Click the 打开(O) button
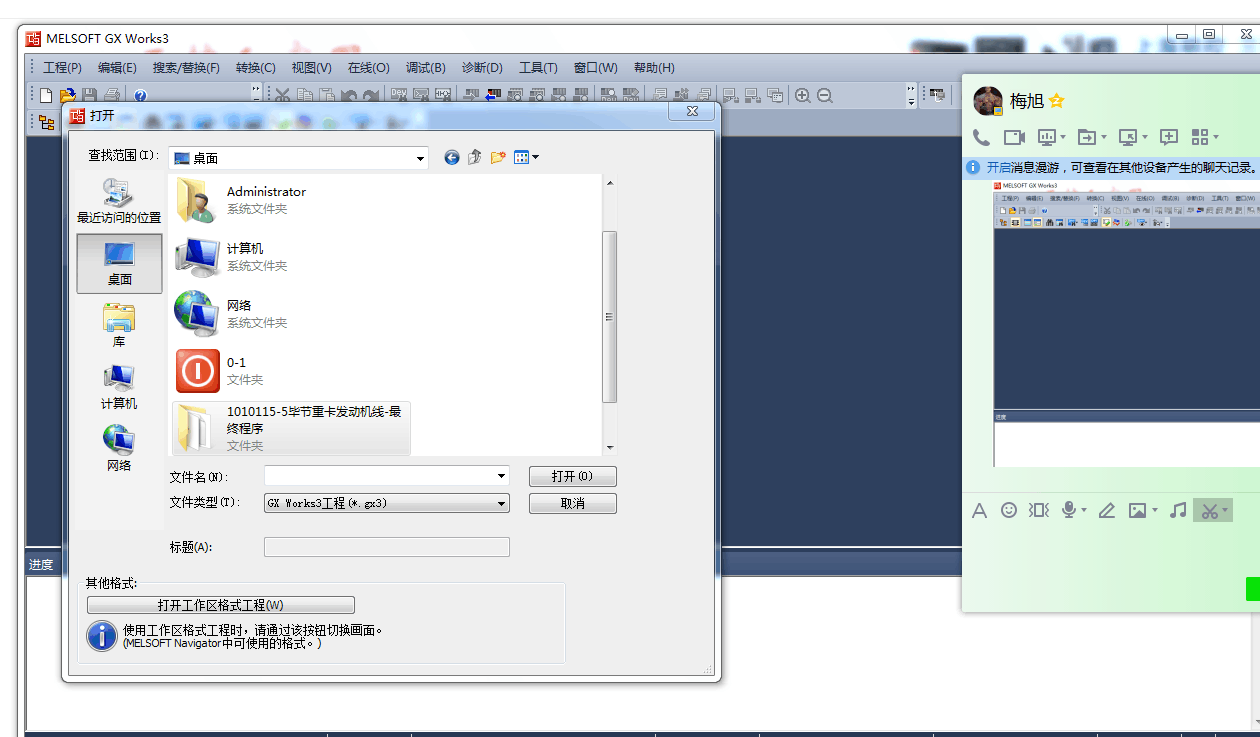Viewport: 1260px width, 737px height. 572,476
